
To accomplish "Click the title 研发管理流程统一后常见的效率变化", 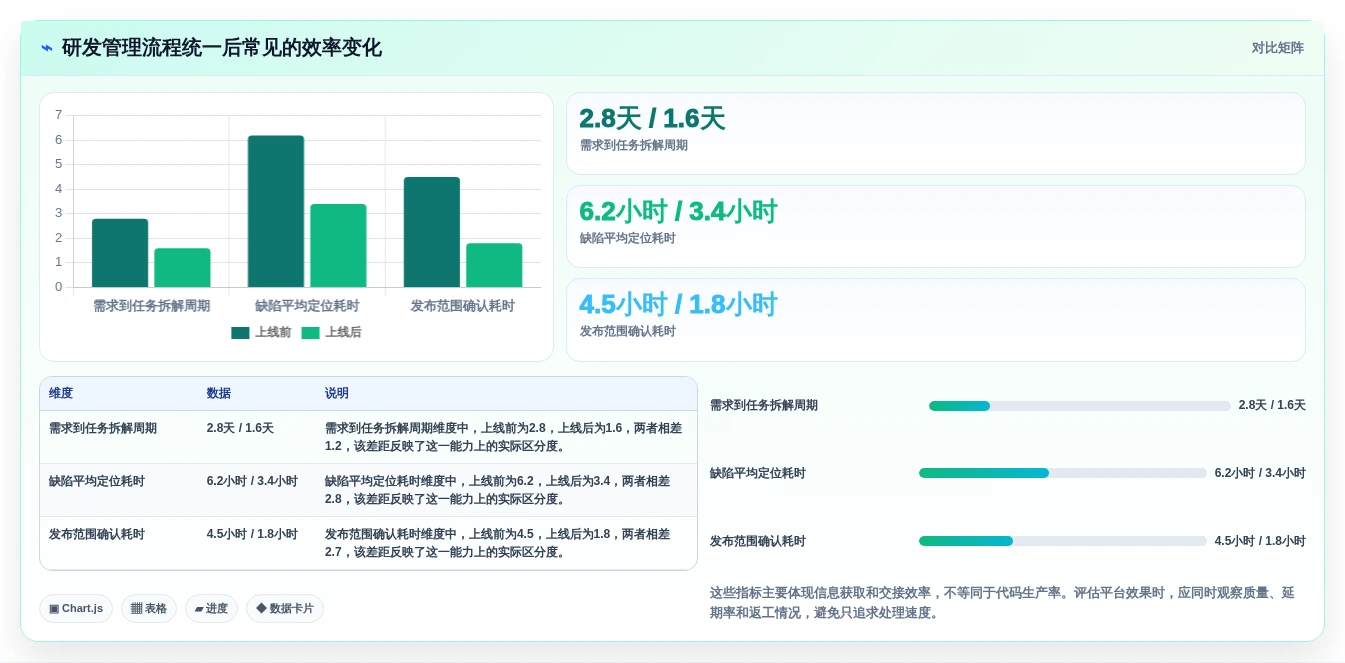I will pyautogui.click(x=222, y=48).
